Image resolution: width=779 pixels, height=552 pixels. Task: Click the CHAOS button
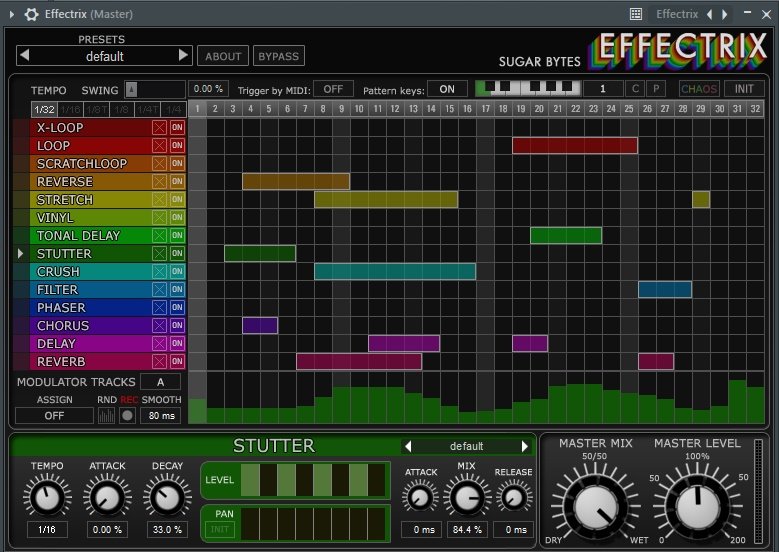(x=699, y=89)
